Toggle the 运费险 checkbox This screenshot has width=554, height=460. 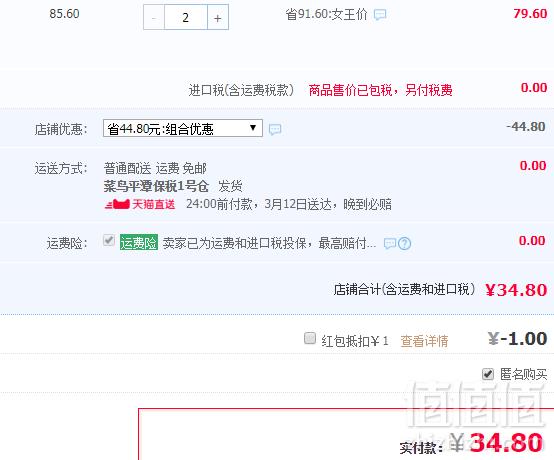[109, 240]
